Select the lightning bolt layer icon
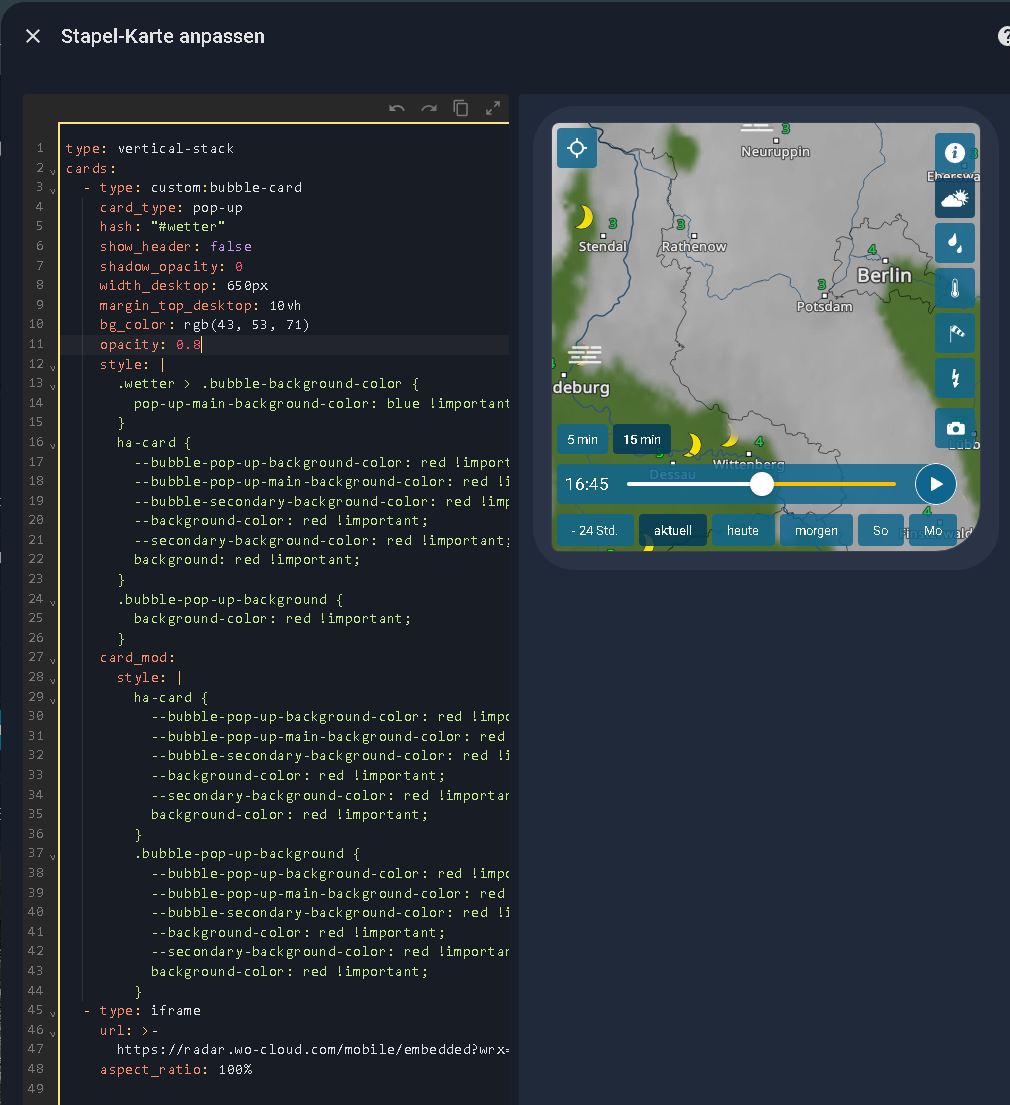Screen dimensions: 1010x1105 pos(955,378)
